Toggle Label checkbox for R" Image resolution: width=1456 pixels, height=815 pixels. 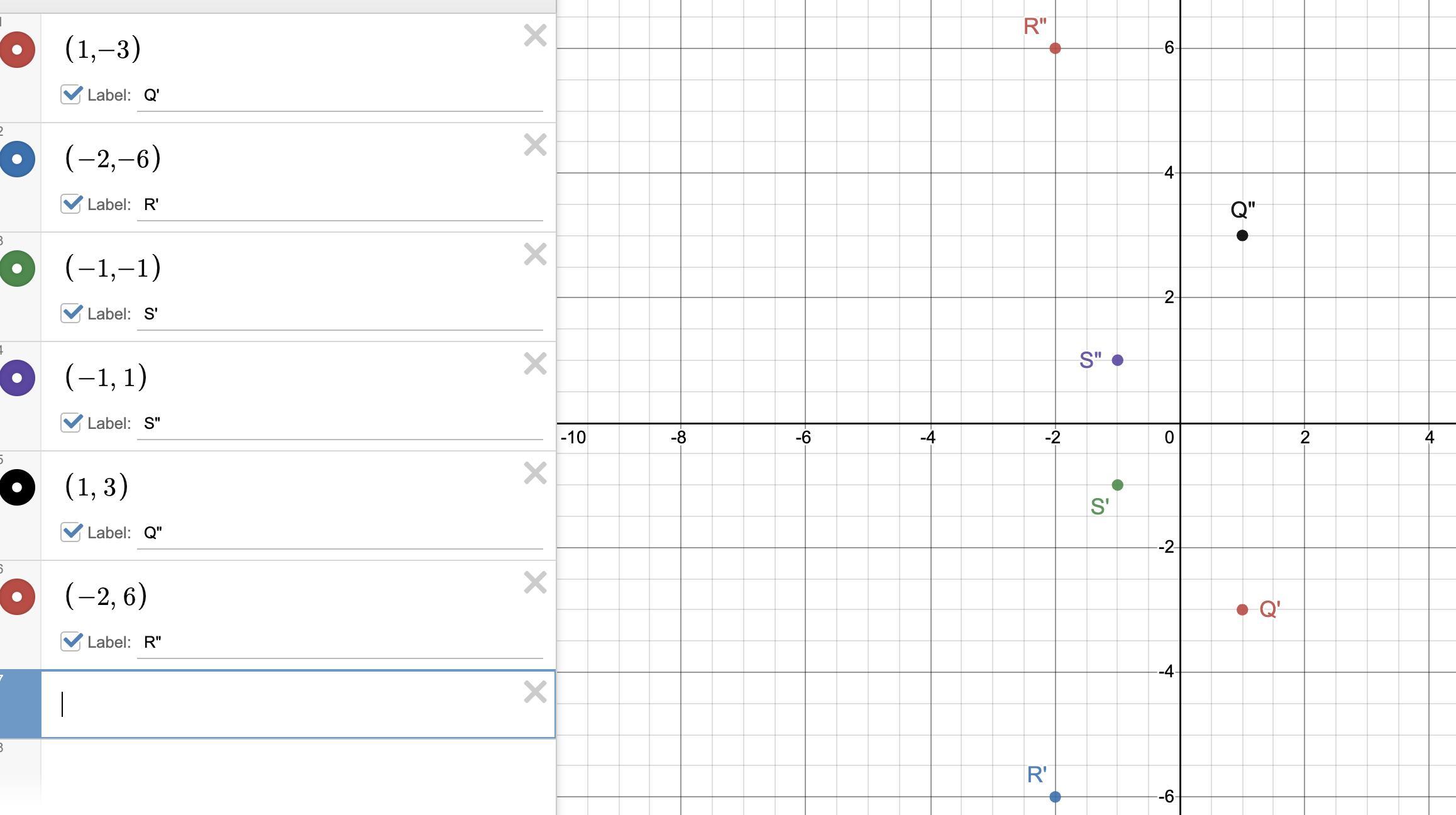(71, 642)
